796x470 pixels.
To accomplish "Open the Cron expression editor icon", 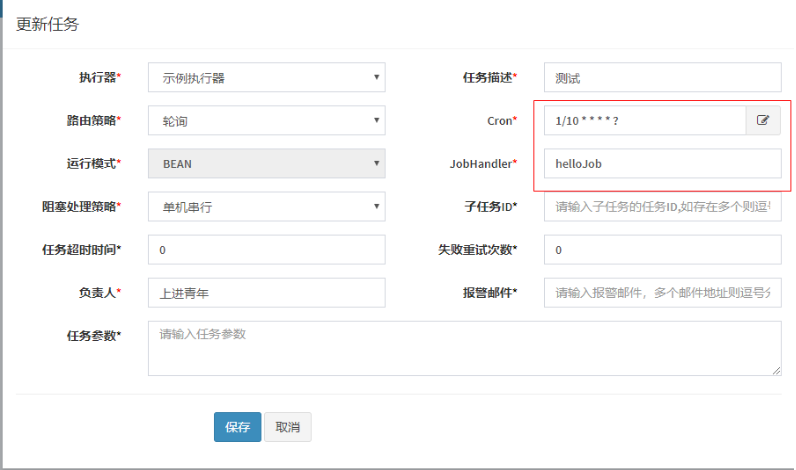I will pyautogui.click(x=762, y=120).
